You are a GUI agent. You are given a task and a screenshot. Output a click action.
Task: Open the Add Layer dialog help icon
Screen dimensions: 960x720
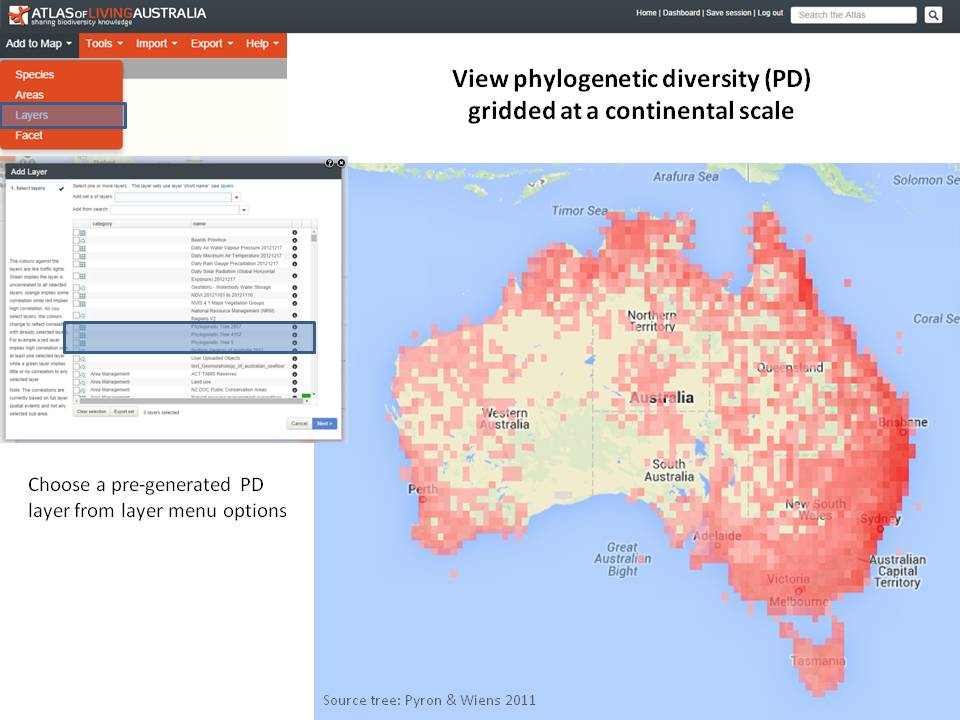coord(330,162)
